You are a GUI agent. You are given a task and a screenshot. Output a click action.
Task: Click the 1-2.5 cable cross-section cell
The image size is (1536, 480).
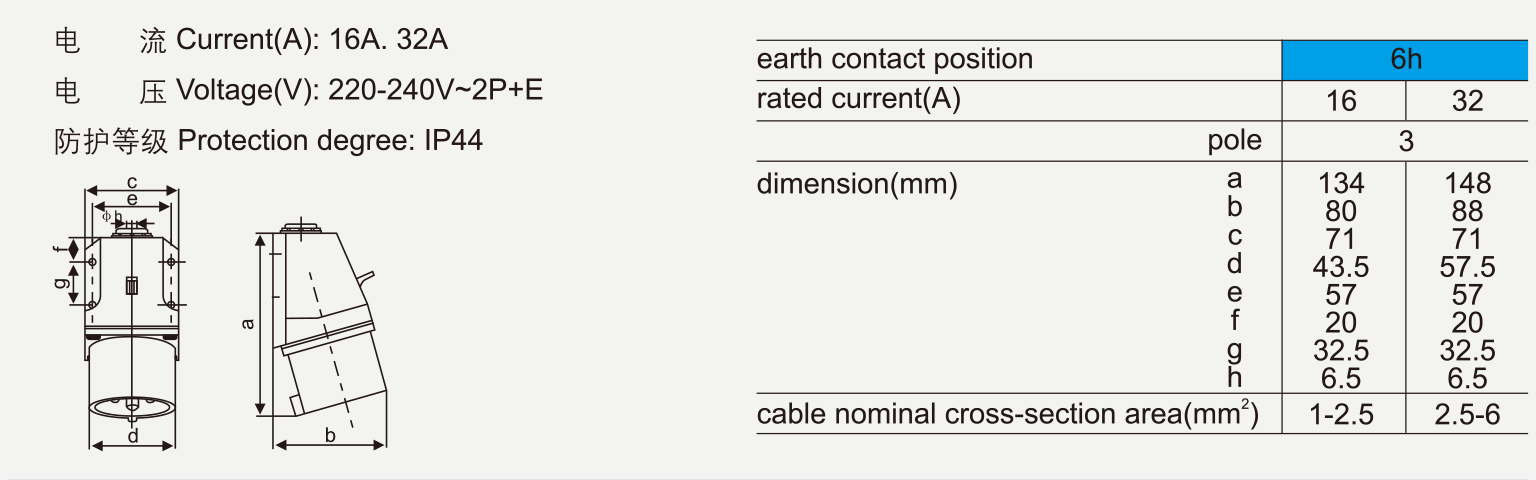[1341, 415]
